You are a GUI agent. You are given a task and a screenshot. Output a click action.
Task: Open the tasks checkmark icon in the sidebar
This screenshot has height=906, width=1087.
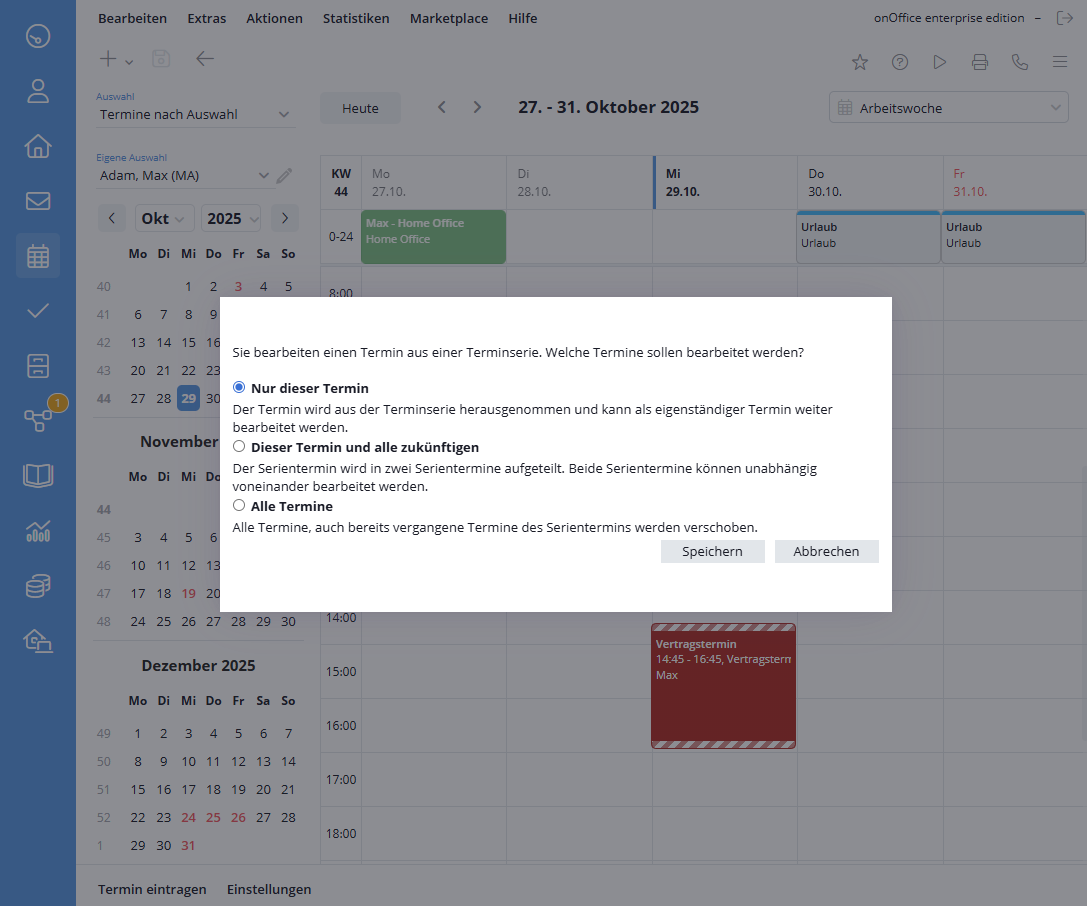[x=38, y=310]
